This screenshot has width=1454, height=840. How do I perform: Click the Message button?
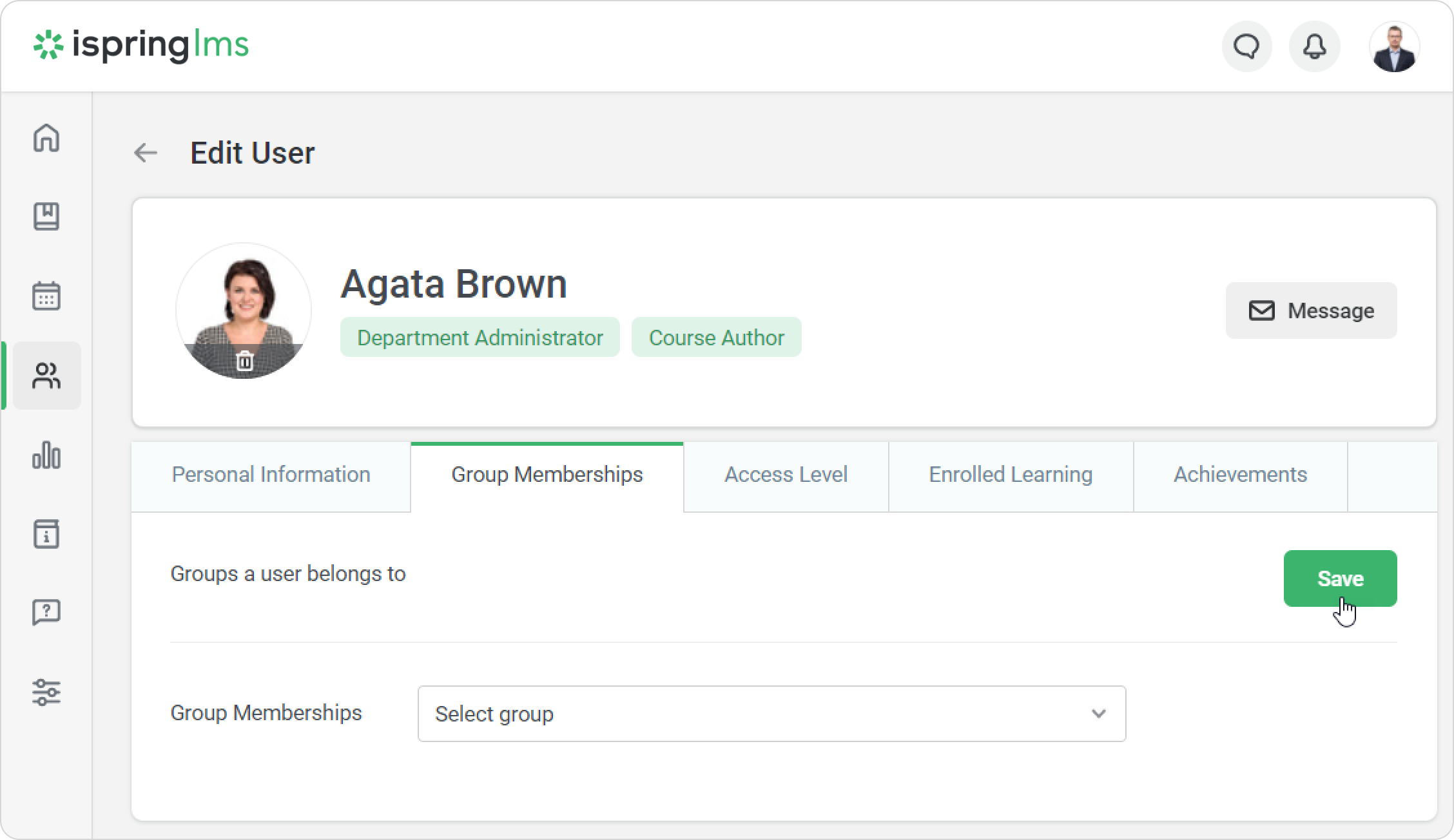coord(1311,310)
